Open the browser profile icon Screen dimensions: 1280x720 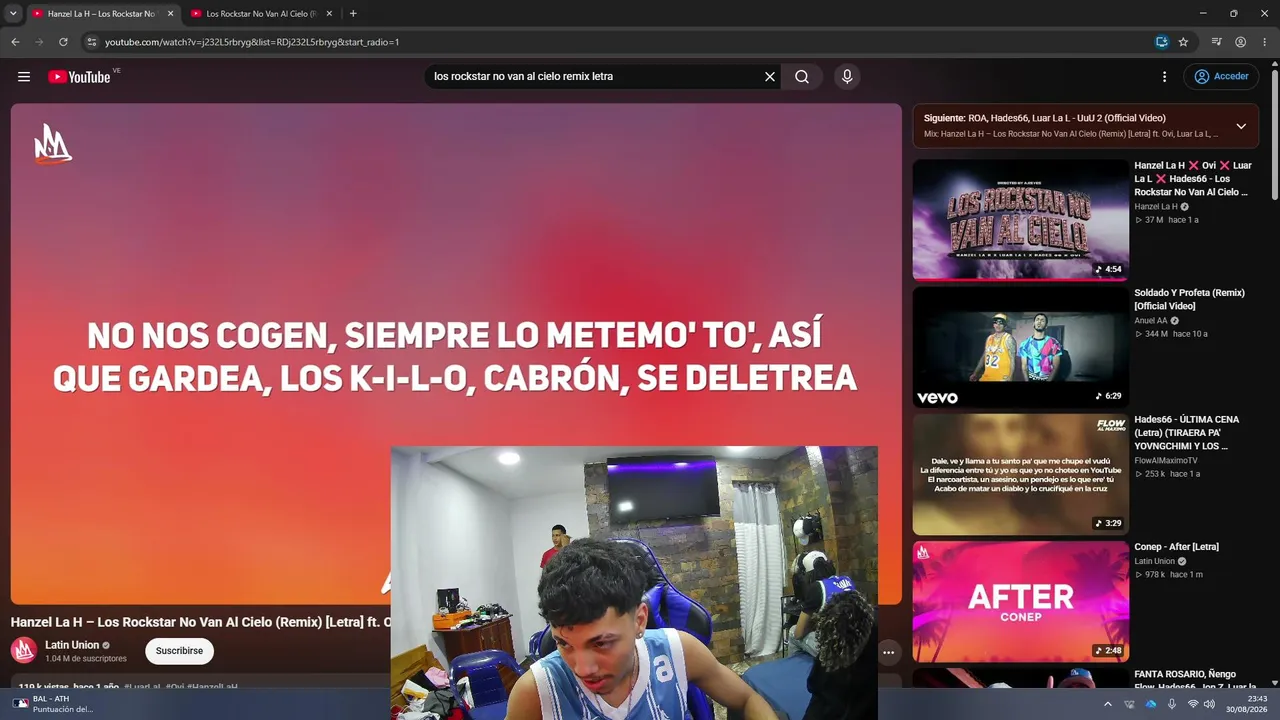coord(1240,42)
